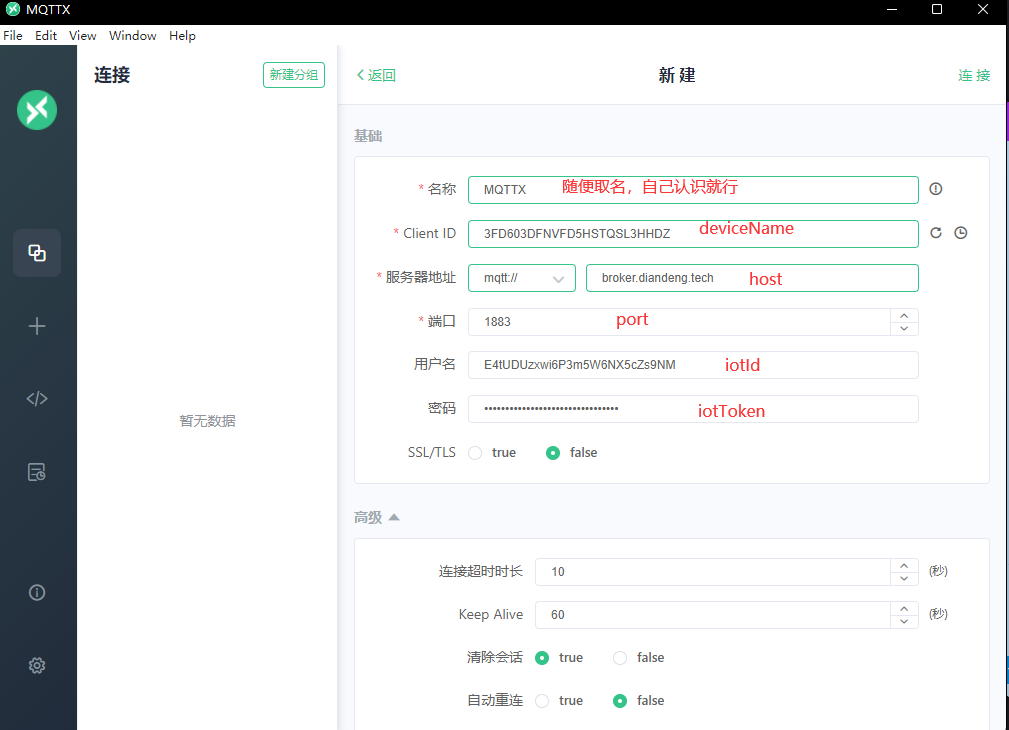Image resolution: width=1009 pixels, height=730 pixels.
Task: Collapse the 高级 section chevron
Action: [x=393, y=516]
